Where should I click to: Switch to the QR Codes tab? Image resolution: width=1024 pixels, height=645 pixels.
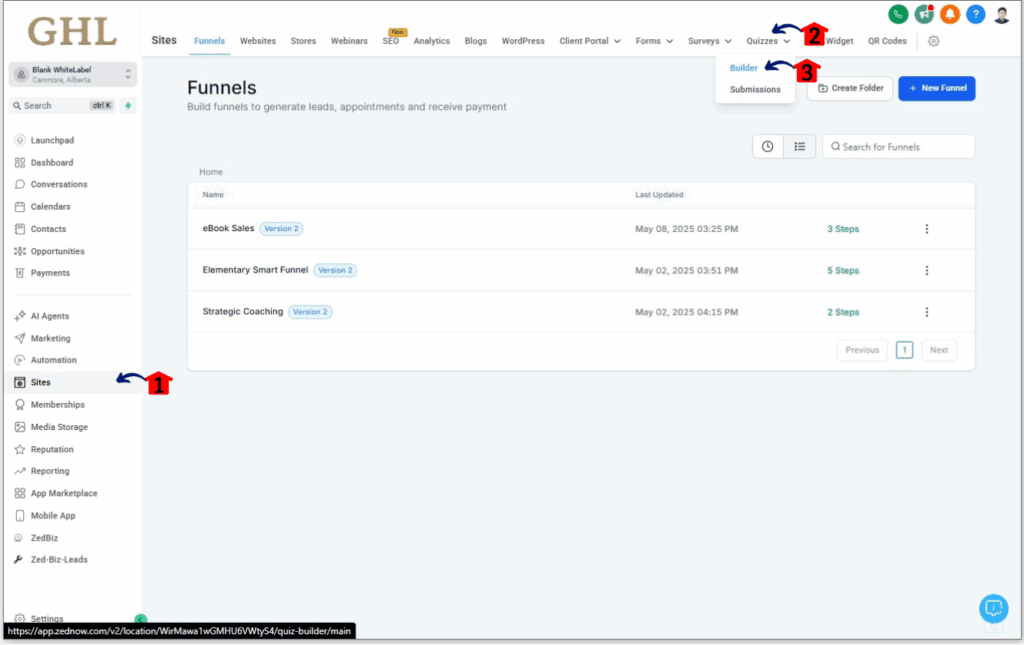887,41
